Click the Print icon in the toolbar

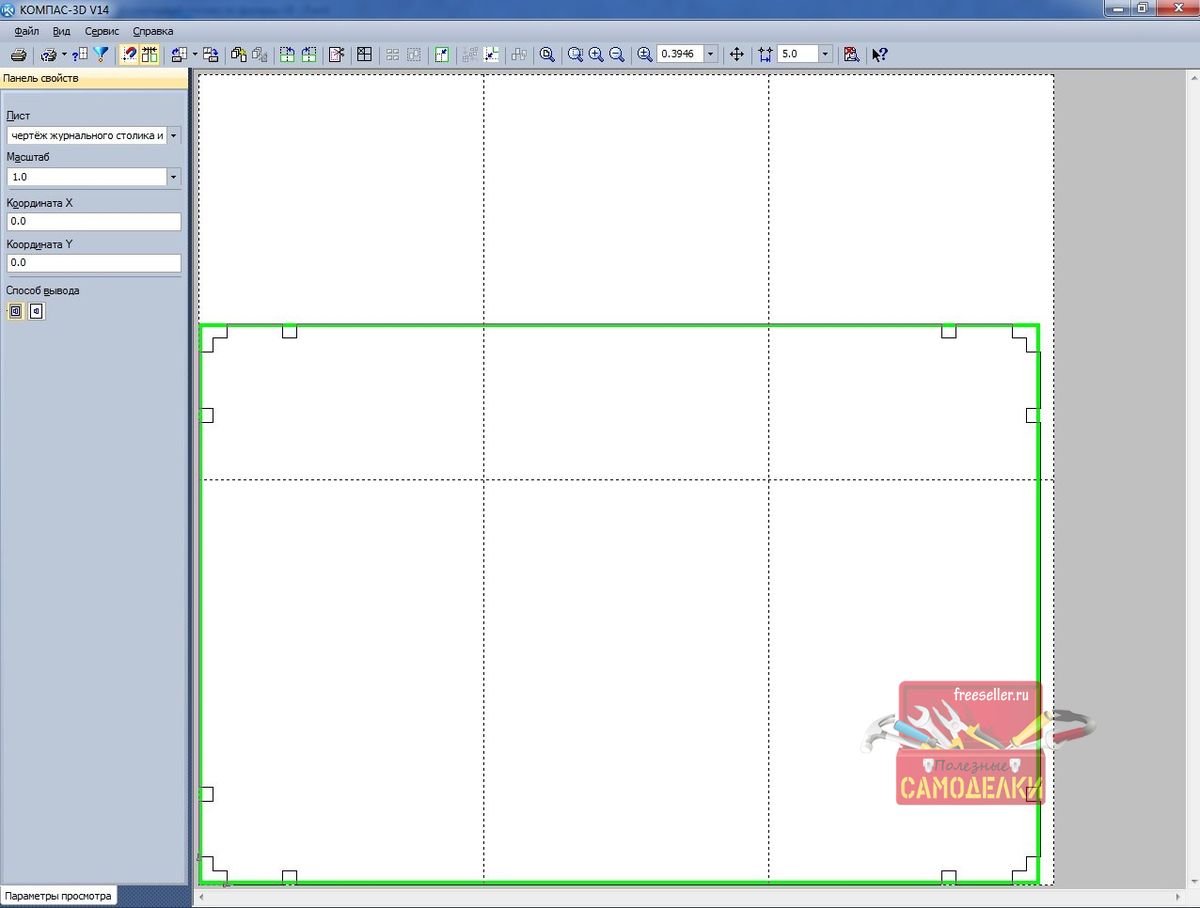click(x=18, y=55)
